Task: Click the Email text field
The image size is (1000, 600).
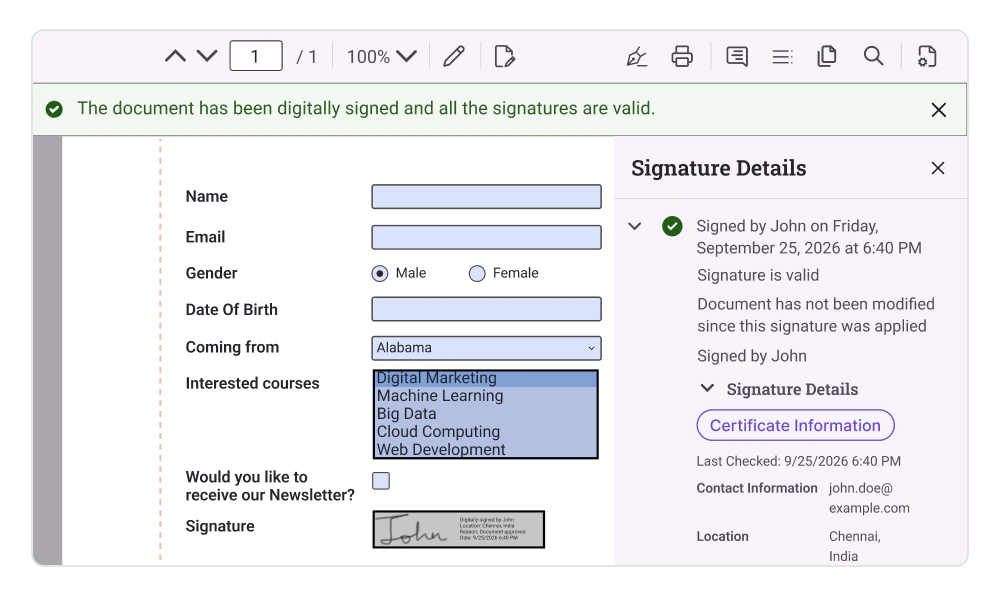Action: coord(487,237)
